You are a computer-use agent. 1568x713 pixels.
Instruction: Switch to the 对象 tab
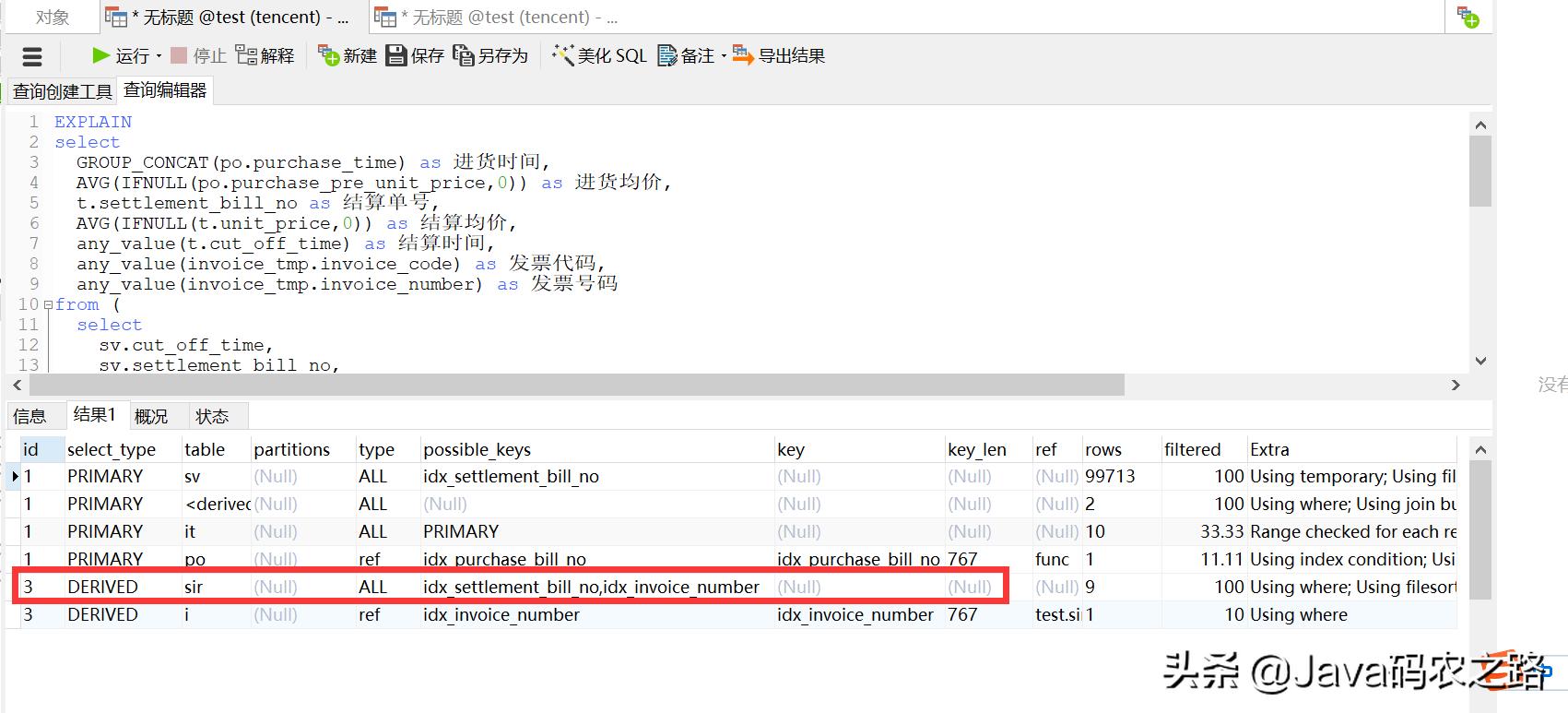[x=53, y=17]
